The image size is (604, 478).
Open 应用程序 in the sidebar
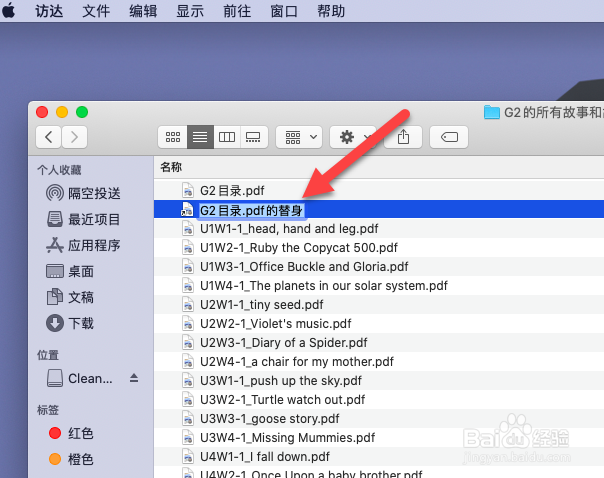pyautogui.click(x=83, y=245)
